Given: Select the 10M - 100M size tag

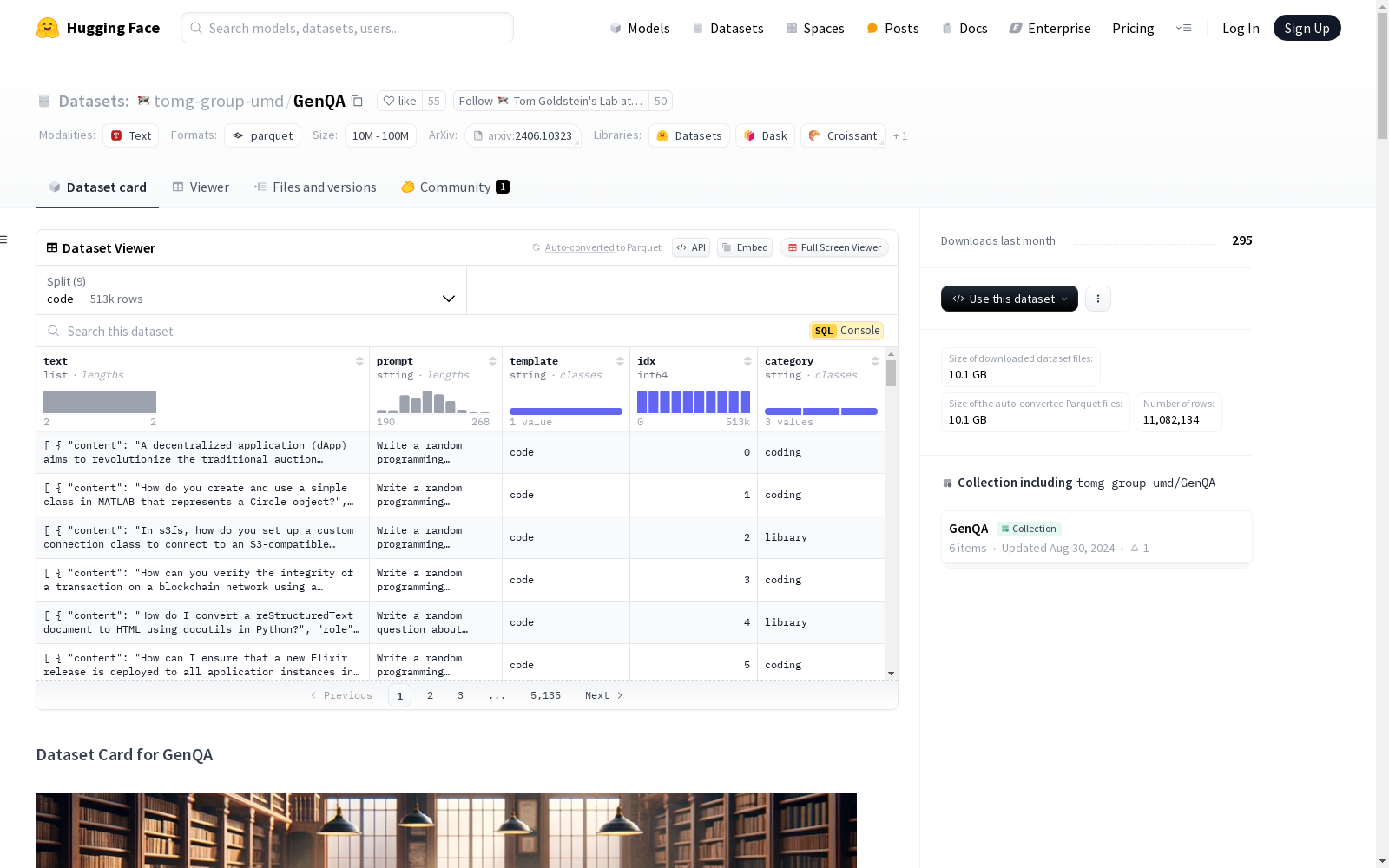Looking at the screenshot, I should click(x=380, y=135).
